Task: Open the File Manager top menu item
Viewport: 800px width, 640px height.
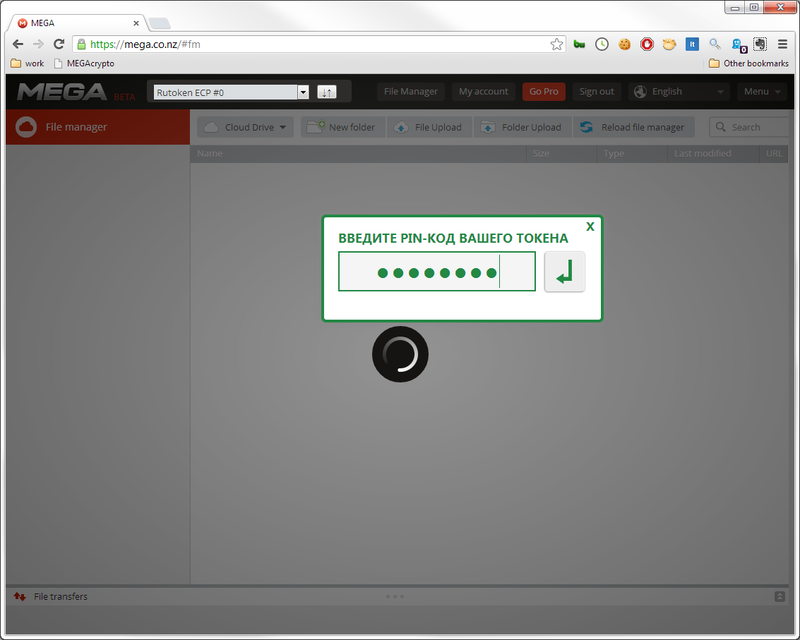Action: [411, 92]
